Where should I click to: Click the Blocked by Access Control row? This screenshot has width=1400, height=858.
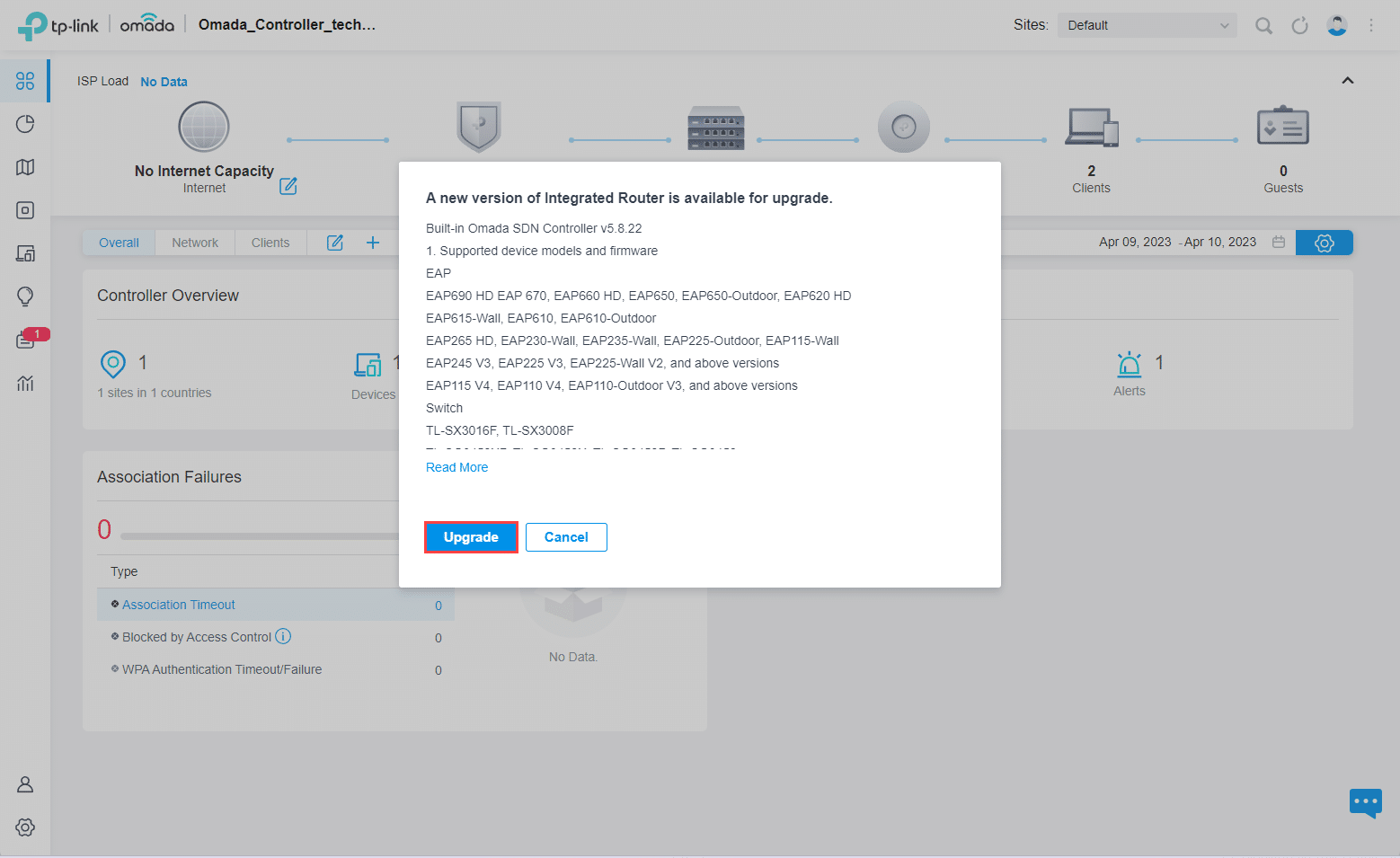(x=275, y=637)
